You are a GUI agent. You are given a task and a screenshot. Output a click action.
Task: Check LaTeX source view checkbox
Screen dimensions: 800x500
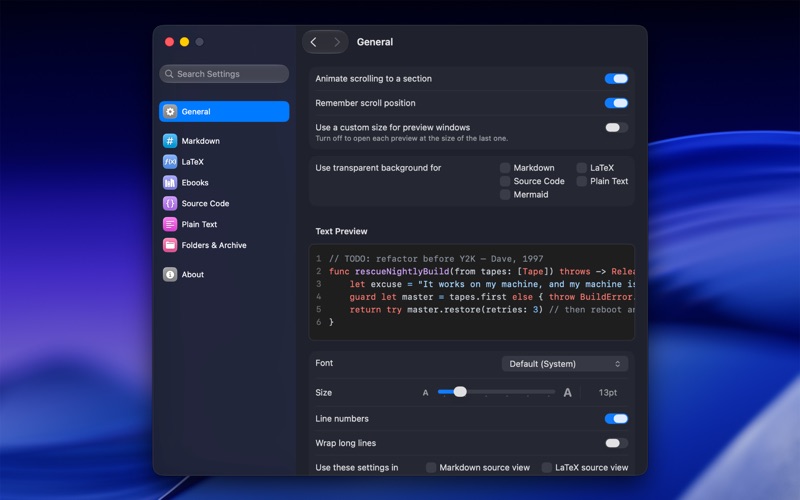point(547,467)
